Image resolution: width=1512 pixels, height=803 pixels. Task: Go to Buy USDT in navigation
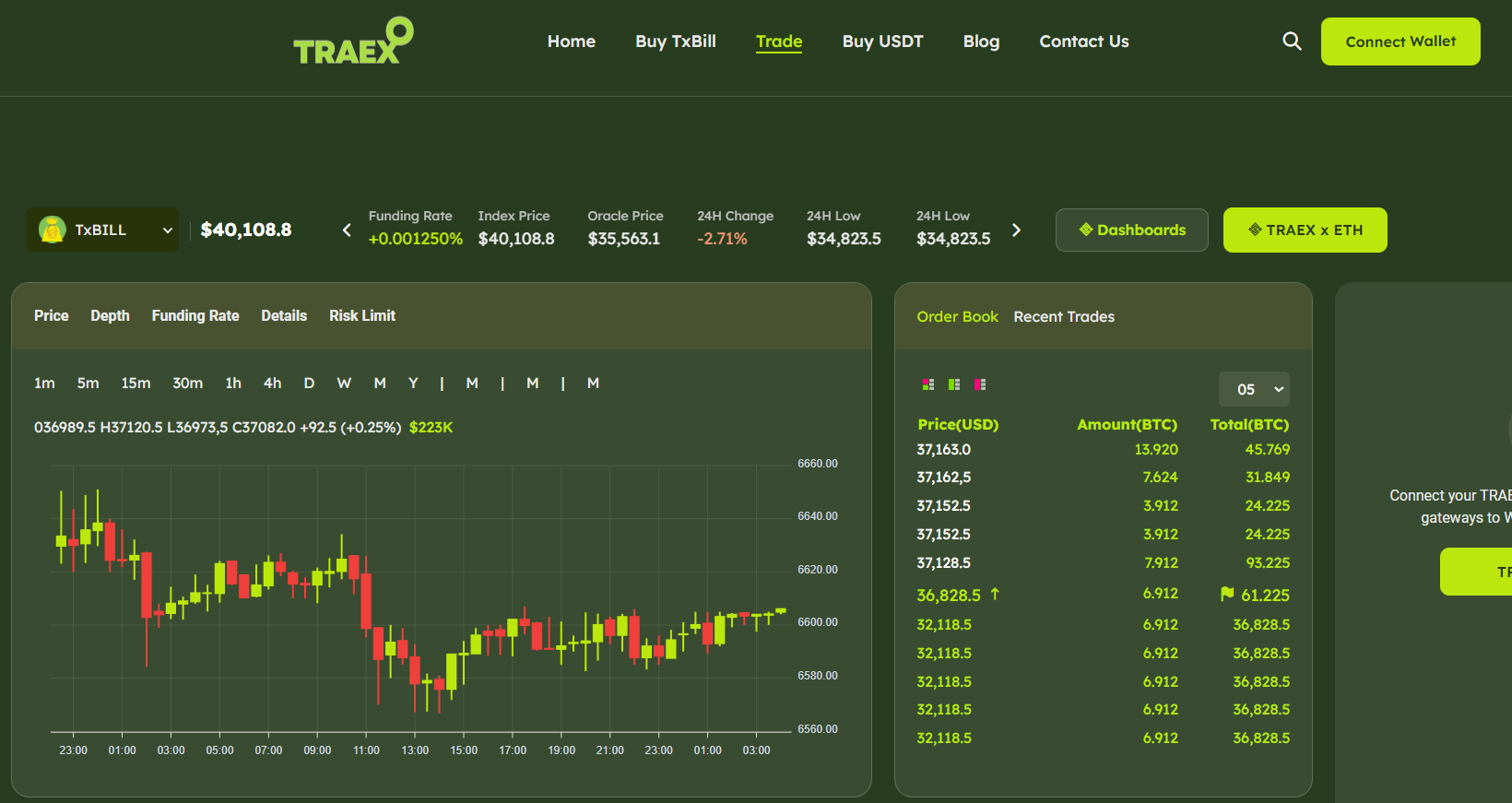[882, 41]
